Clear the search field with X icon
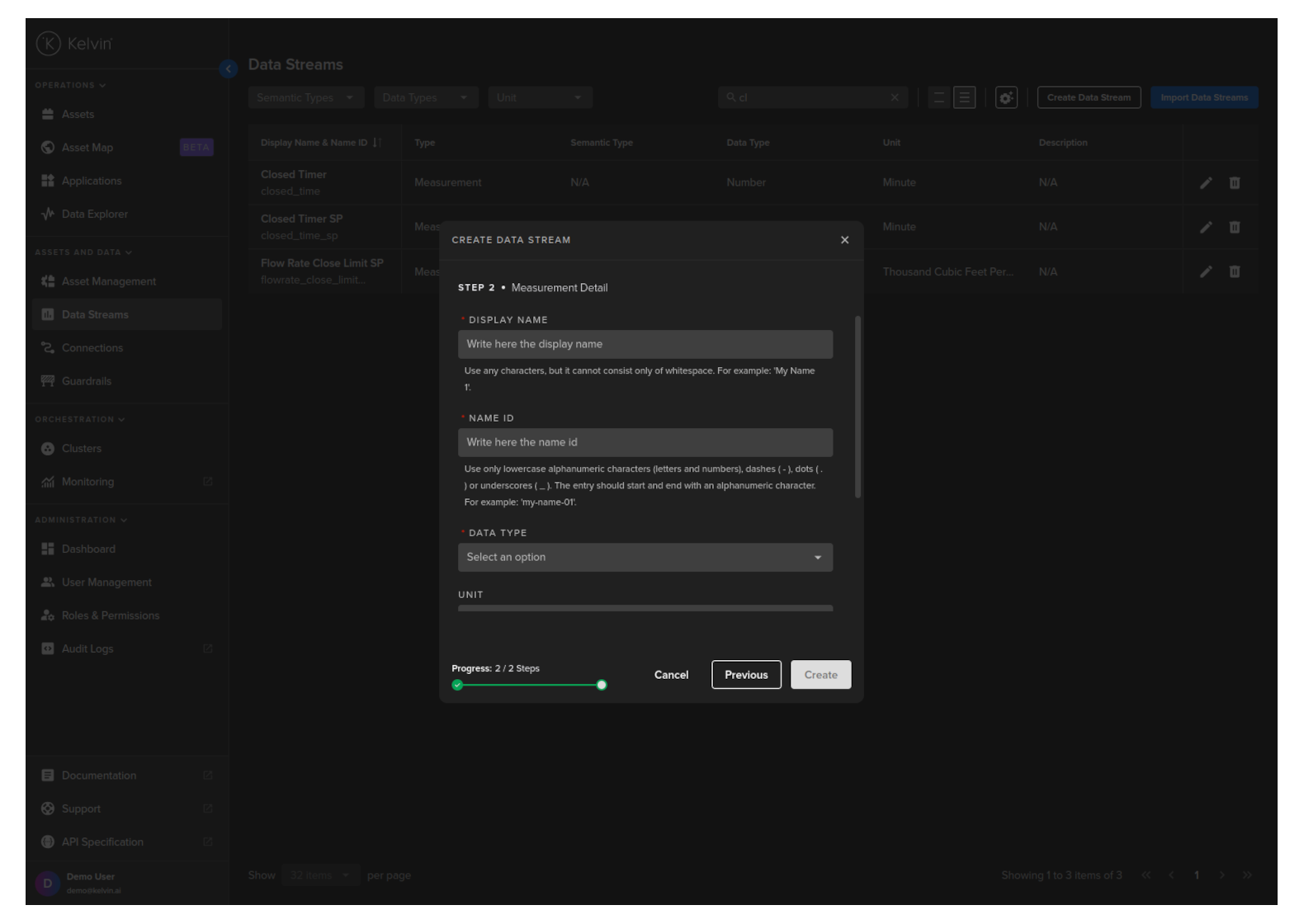Screen dimensions: 1304x924 (x=895, y=98)
